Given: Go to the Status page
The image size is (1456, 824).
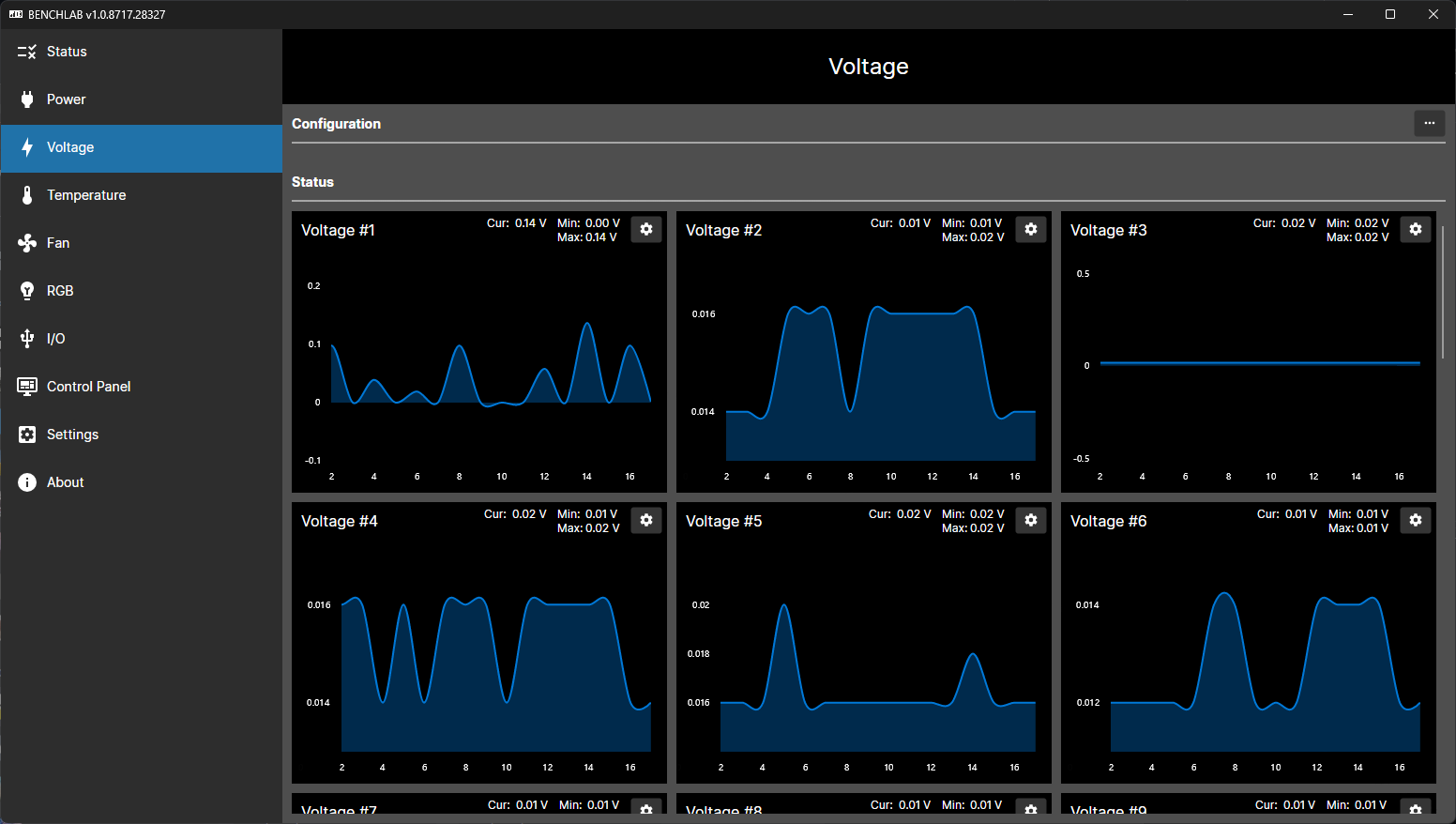Looking at the screenshot, I should point(67,52).
